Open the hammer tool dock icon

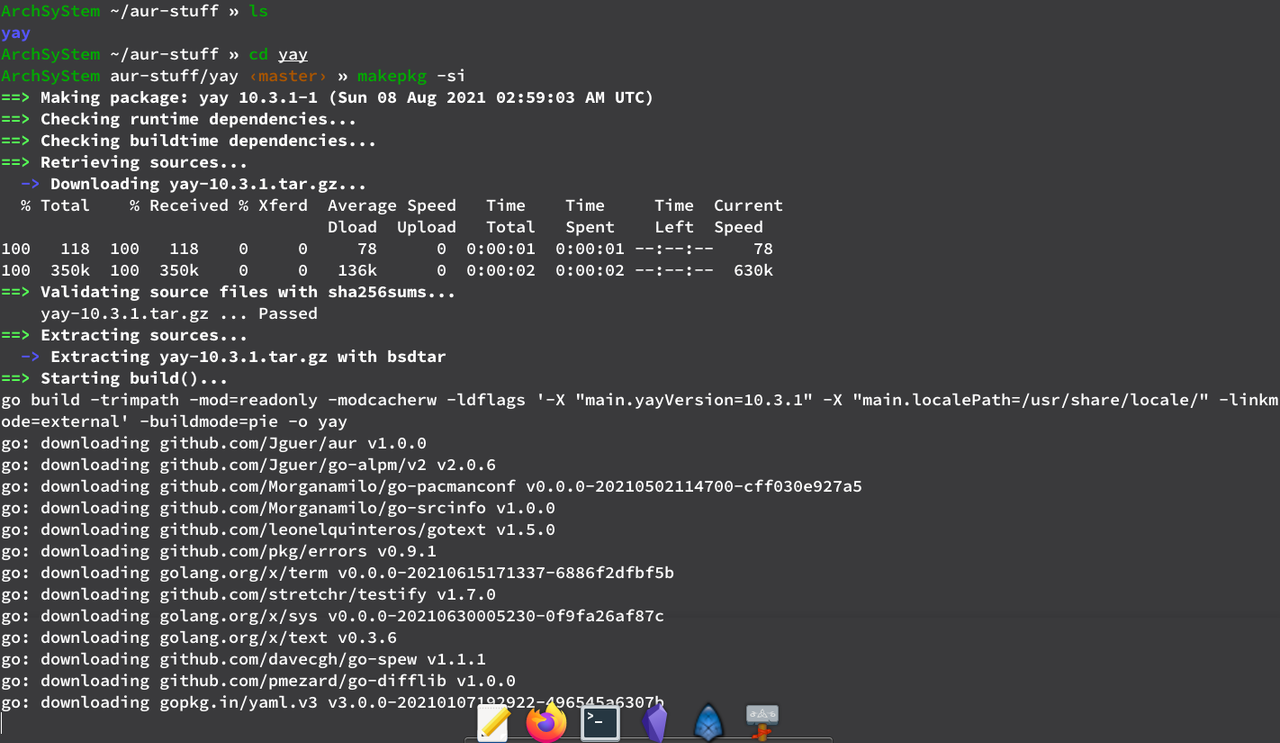tap(762, 722)
